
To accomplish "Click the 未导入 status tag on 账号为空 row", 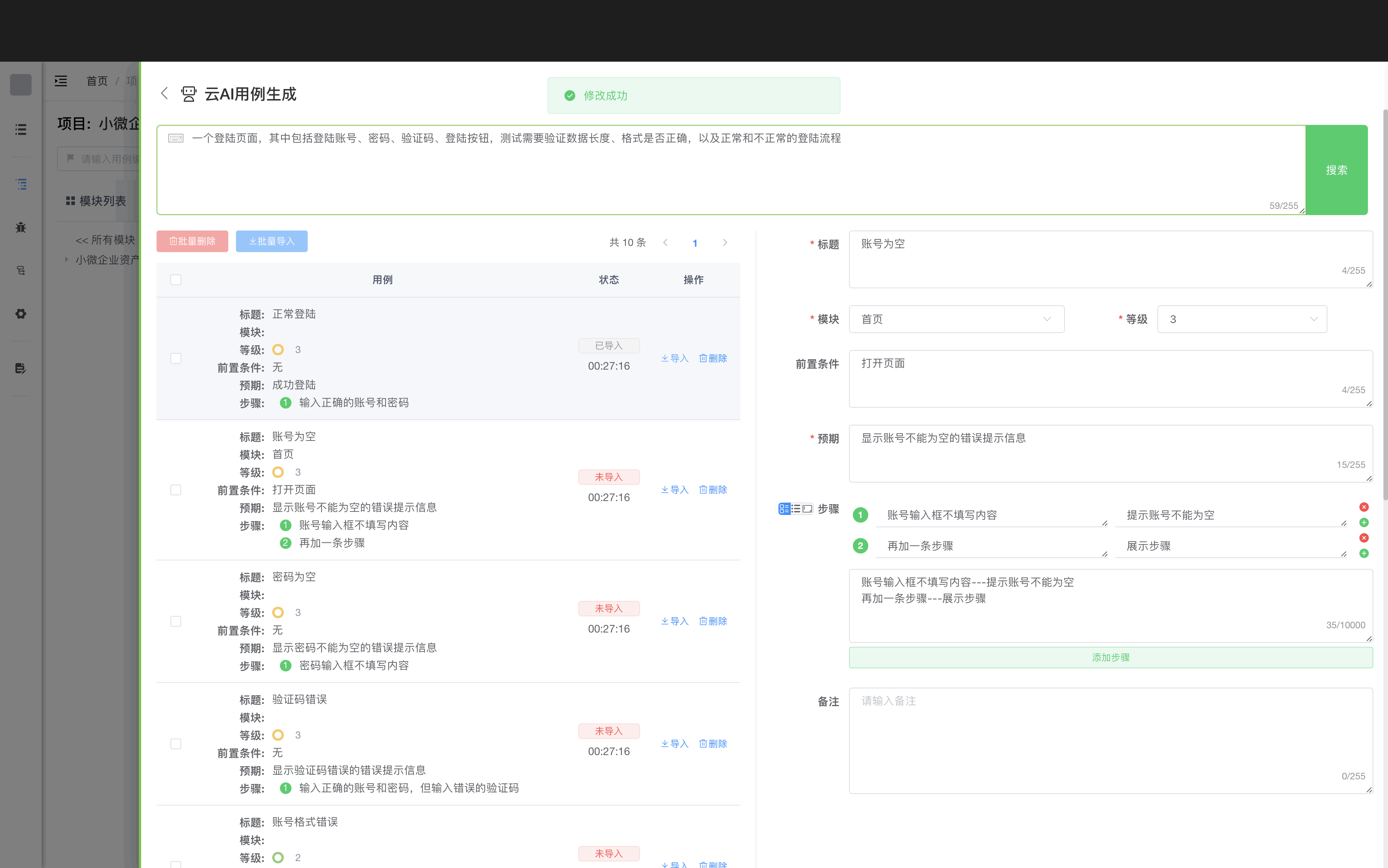I will [x=609, y=477].
